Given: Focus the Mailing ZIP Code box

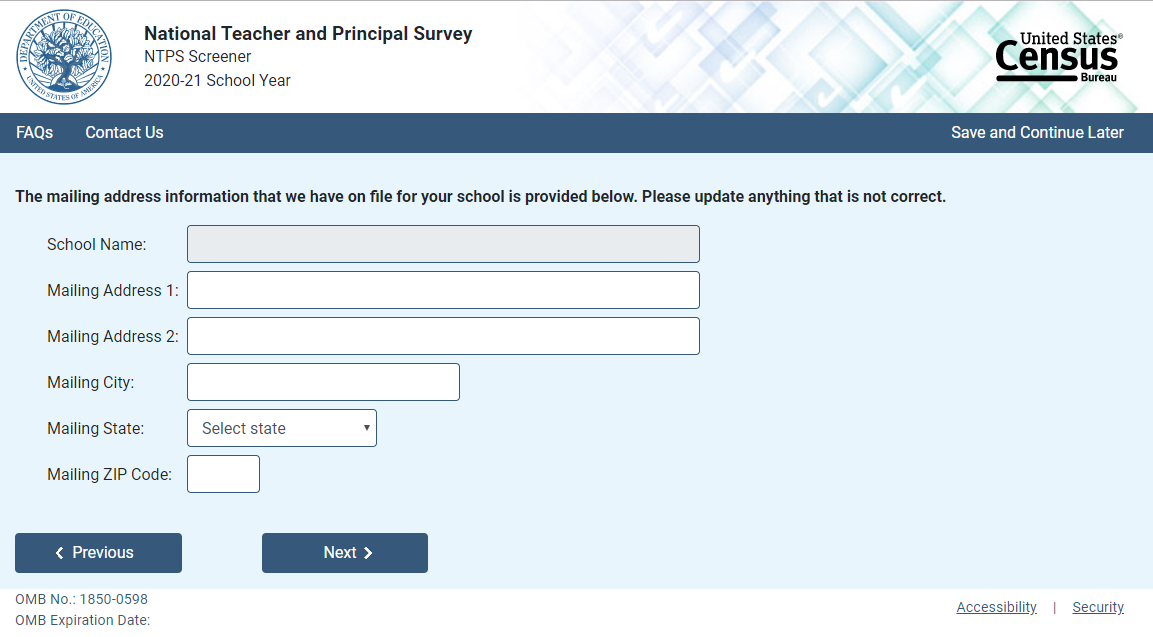Looking at the screenshot, I should point(223,474).
